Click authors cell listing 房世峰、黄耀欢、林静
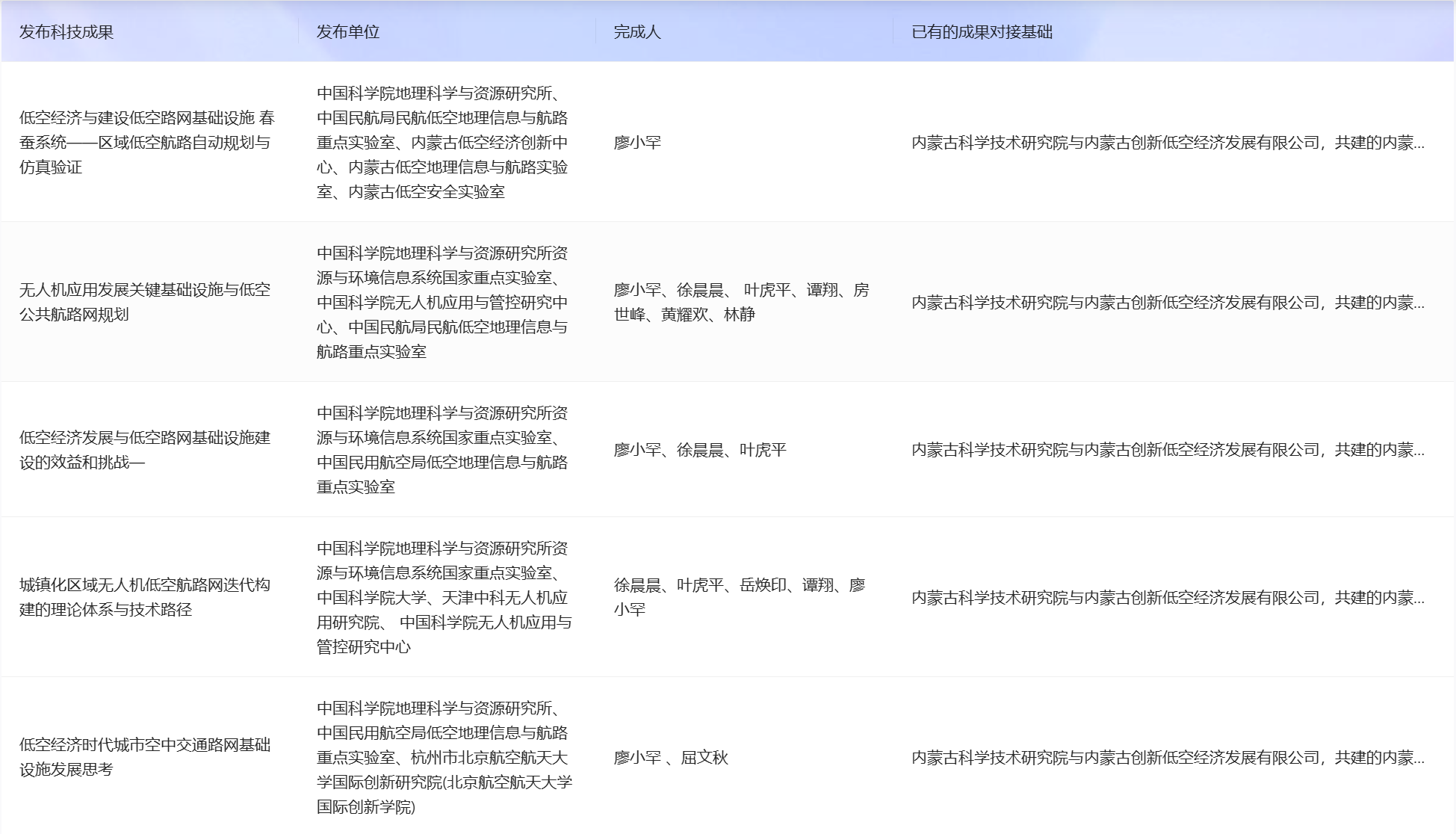Screen dimensions: 1456x834 (x=741, y=302)
